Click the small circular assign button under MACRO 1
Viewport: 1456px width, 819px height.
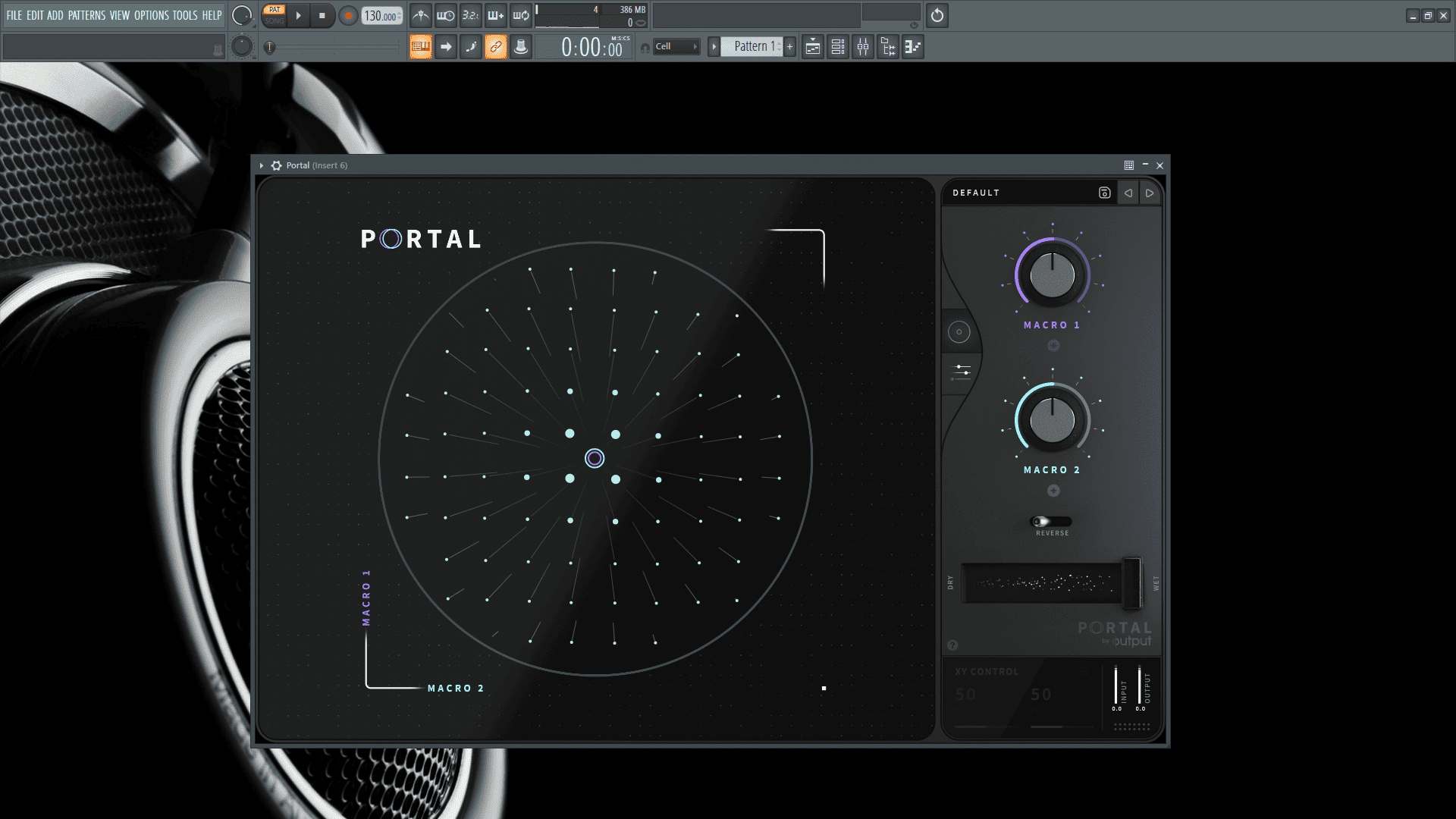pyautogui.click(x=1053, y=346)
